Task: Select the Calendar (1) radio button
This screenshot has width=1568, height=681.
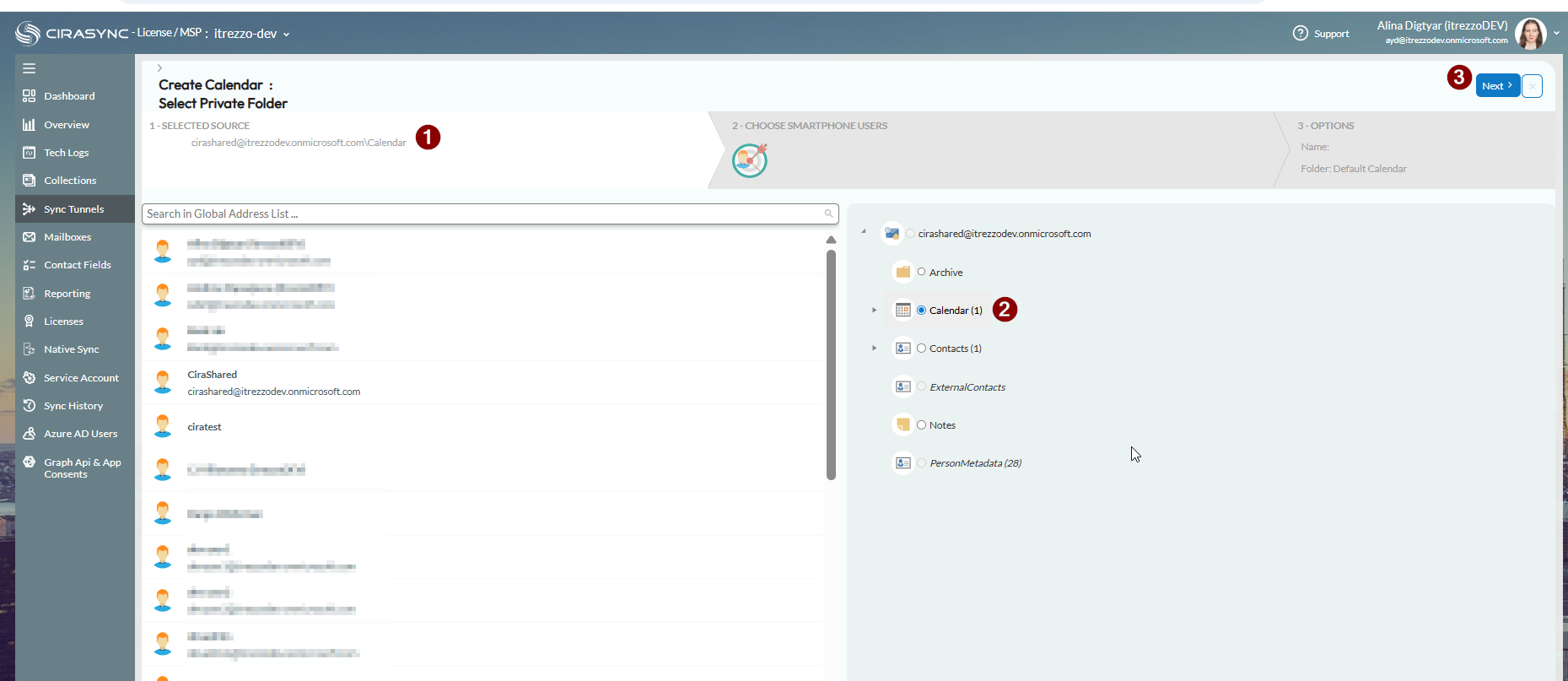Action: (921, 310)
